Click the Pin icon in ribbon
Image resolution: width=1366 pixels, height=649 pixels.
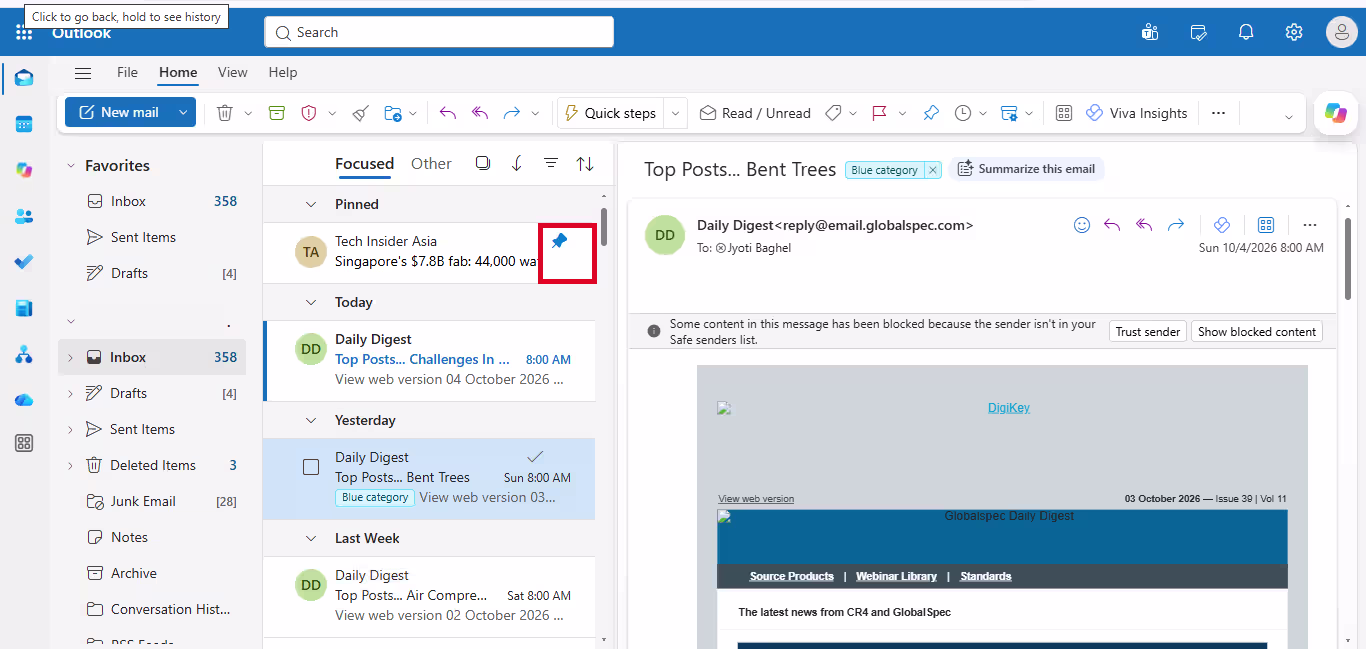click(931, 113)
